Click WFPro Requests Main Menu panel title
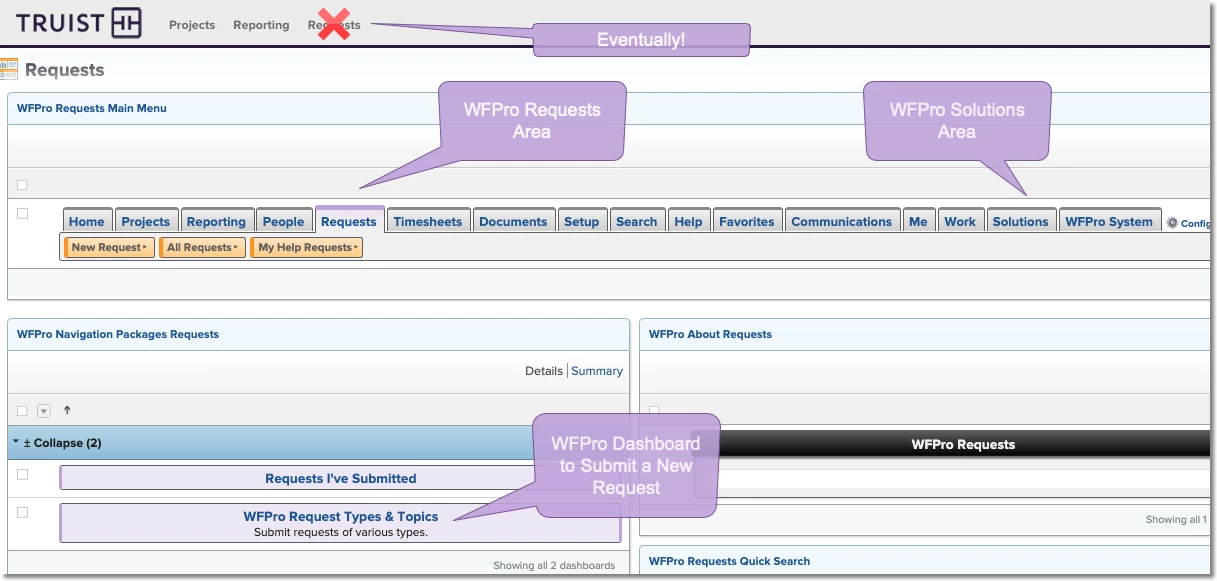The width and height of the screenshot is (1217, 581). (92, 108)
